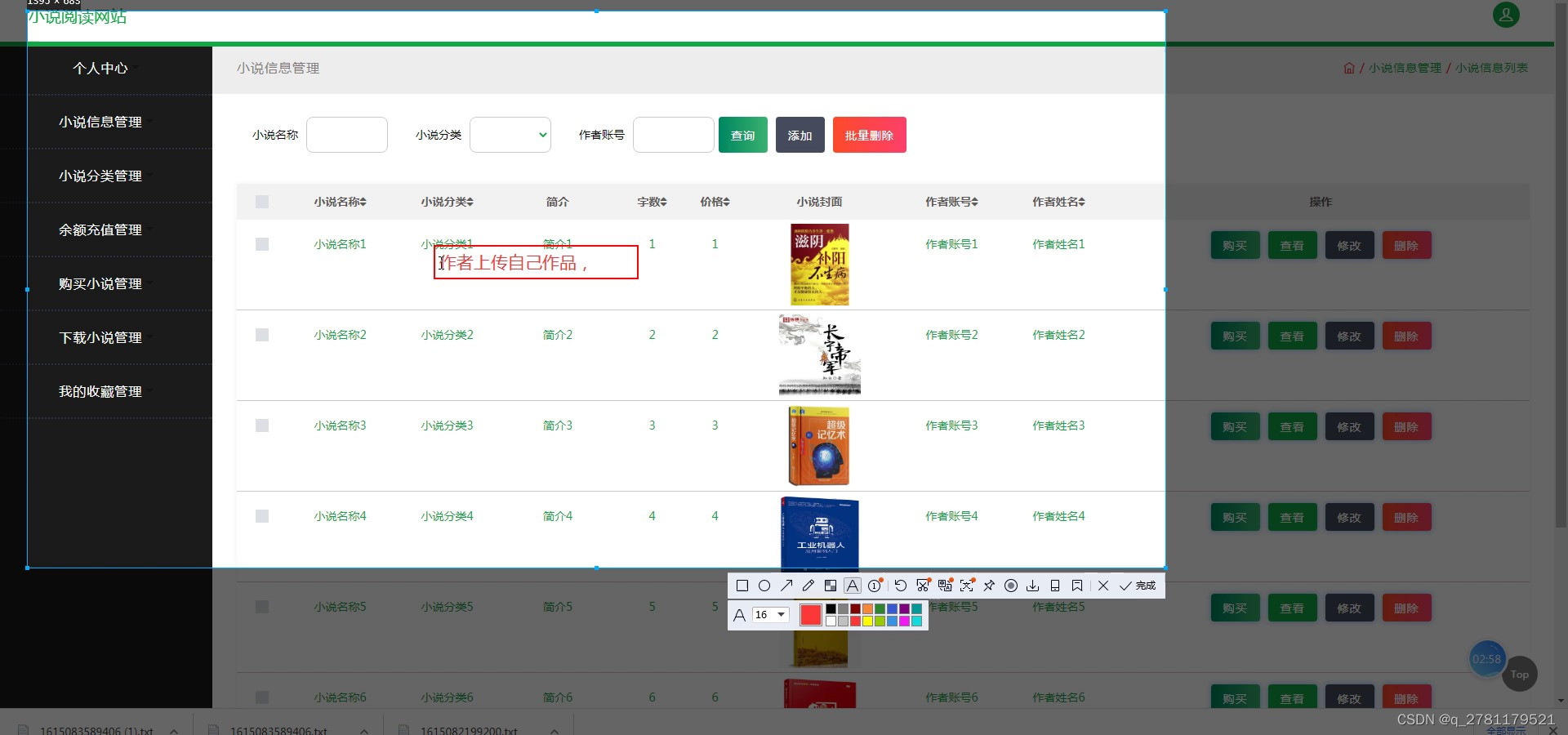Open the 小说分类 filter dropdown
Screen dimensions: 1568x735
click(510, 135)
